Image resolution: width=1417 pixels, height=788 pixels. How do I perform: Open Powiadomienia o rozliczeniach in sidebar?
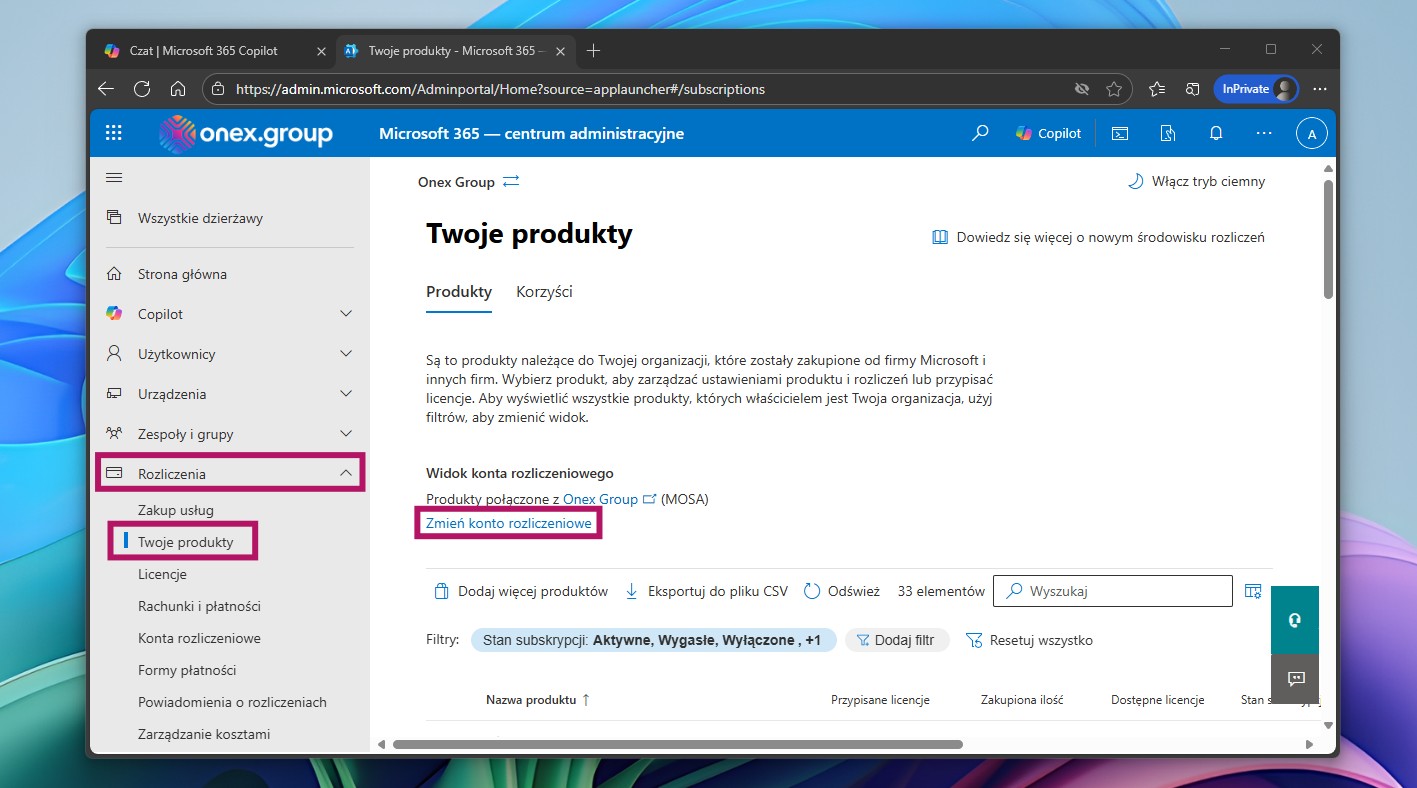232,702
